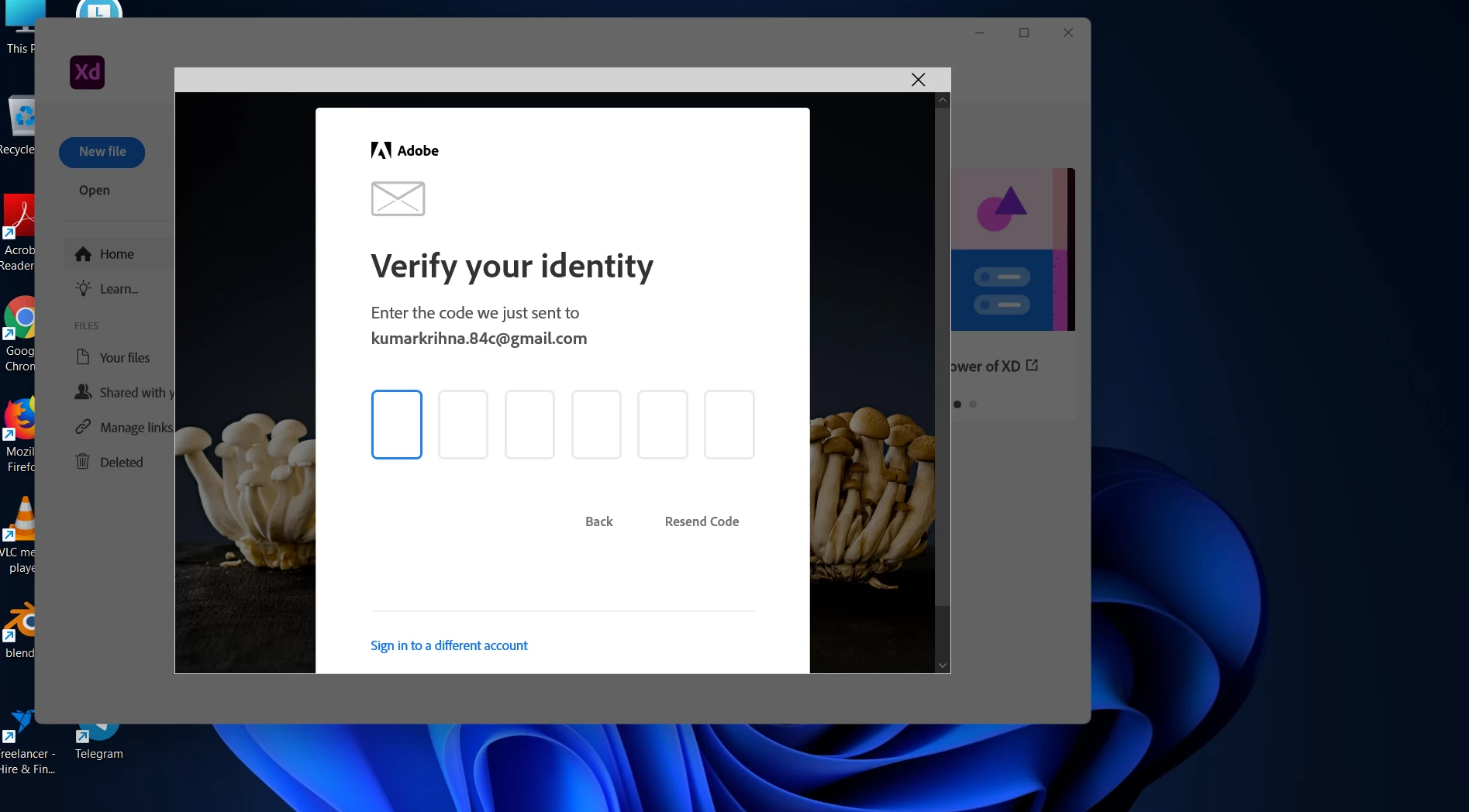This screenshot has width=1469, height=812.
Task: Click the envelope mail icon
Action: coord(398,198)
